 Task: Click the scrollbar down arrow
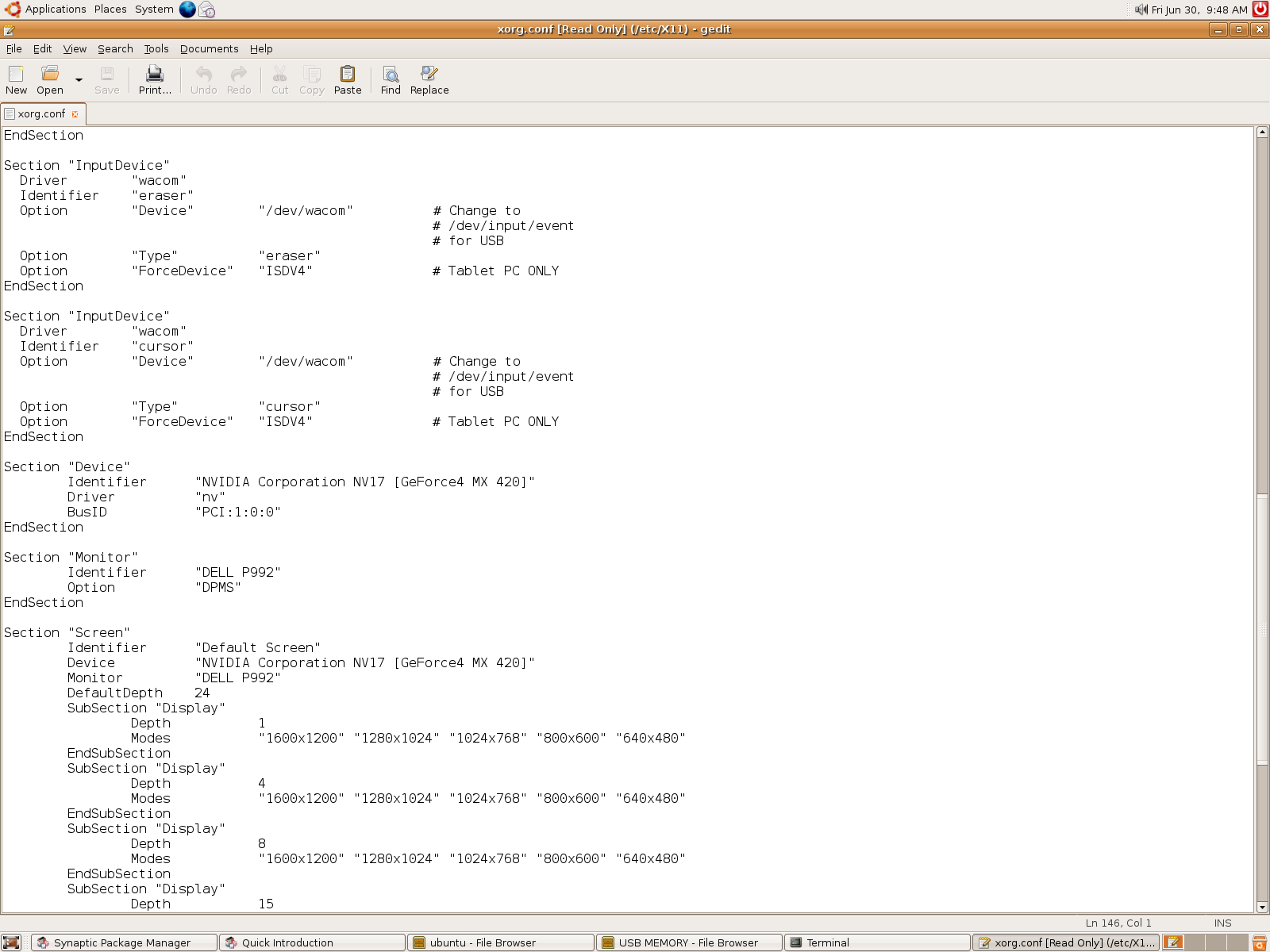point(1262,907)
